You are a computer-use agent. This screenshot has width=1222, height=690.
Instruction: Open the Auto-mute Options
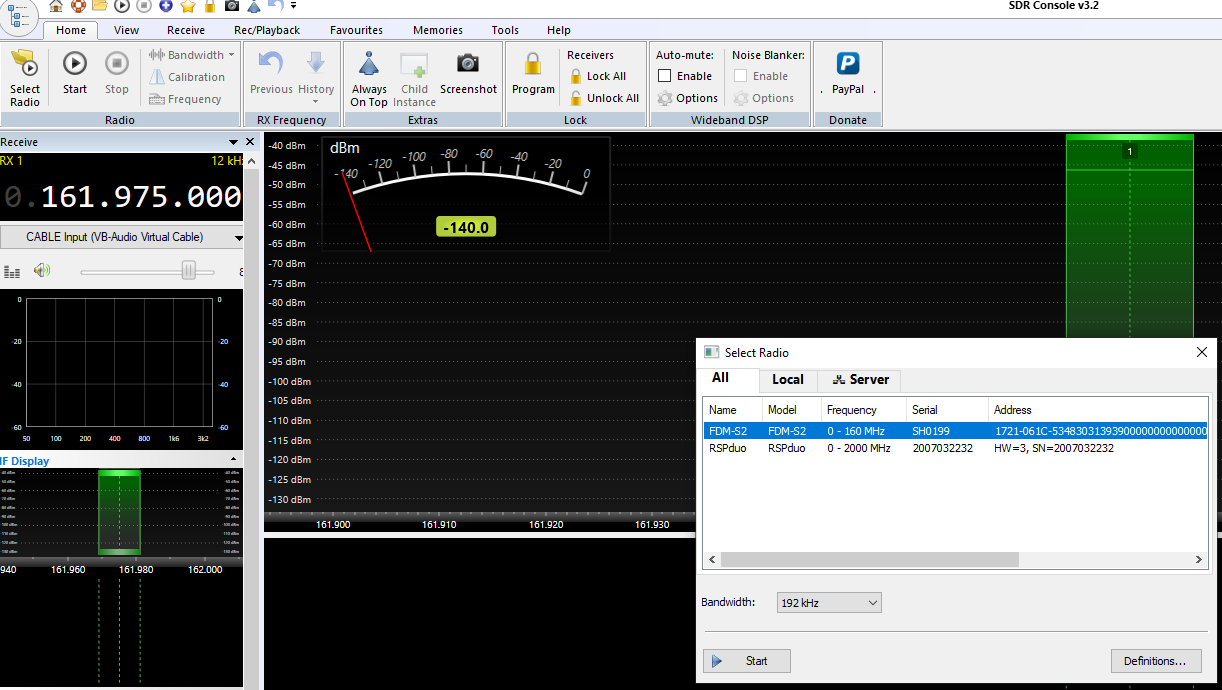click(688, 98)
